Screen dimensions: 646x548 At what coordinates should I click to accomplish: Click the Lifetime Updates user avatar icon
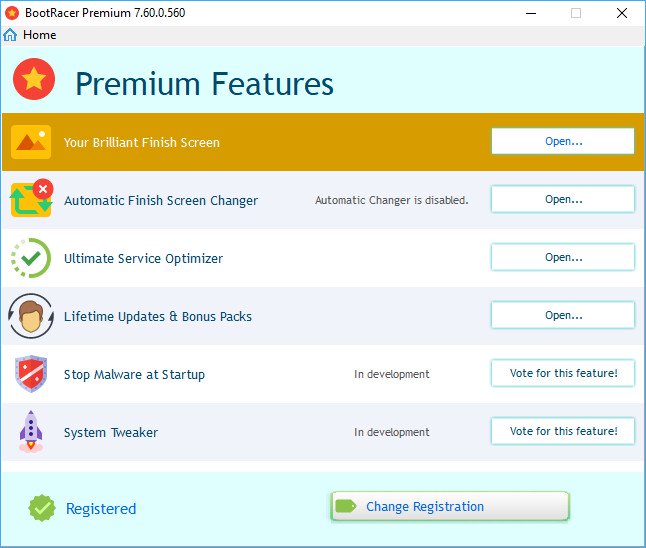pyautogui.click(x=31, y=316)
